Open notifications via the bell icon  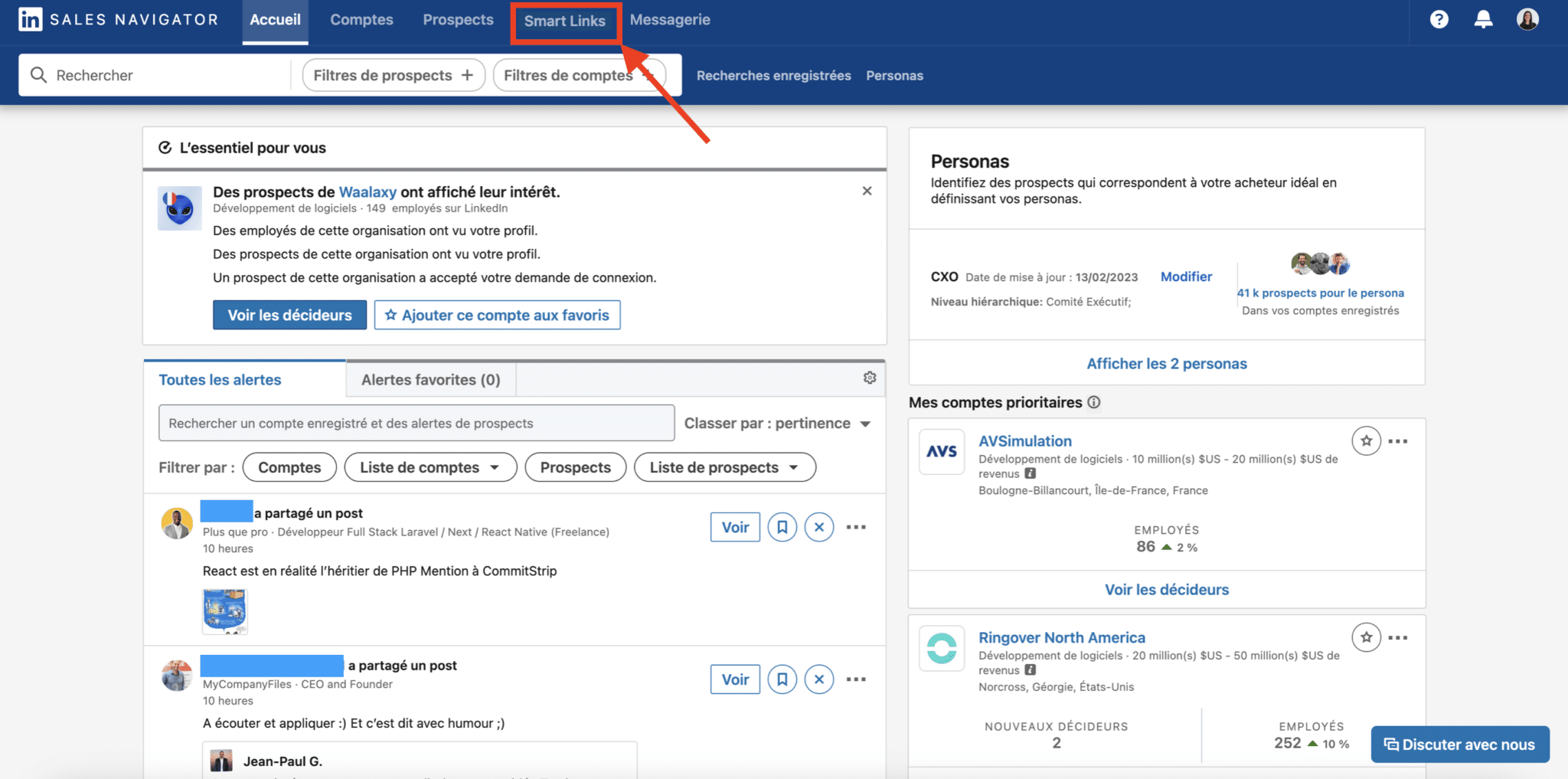click(x=1483, y=18)
